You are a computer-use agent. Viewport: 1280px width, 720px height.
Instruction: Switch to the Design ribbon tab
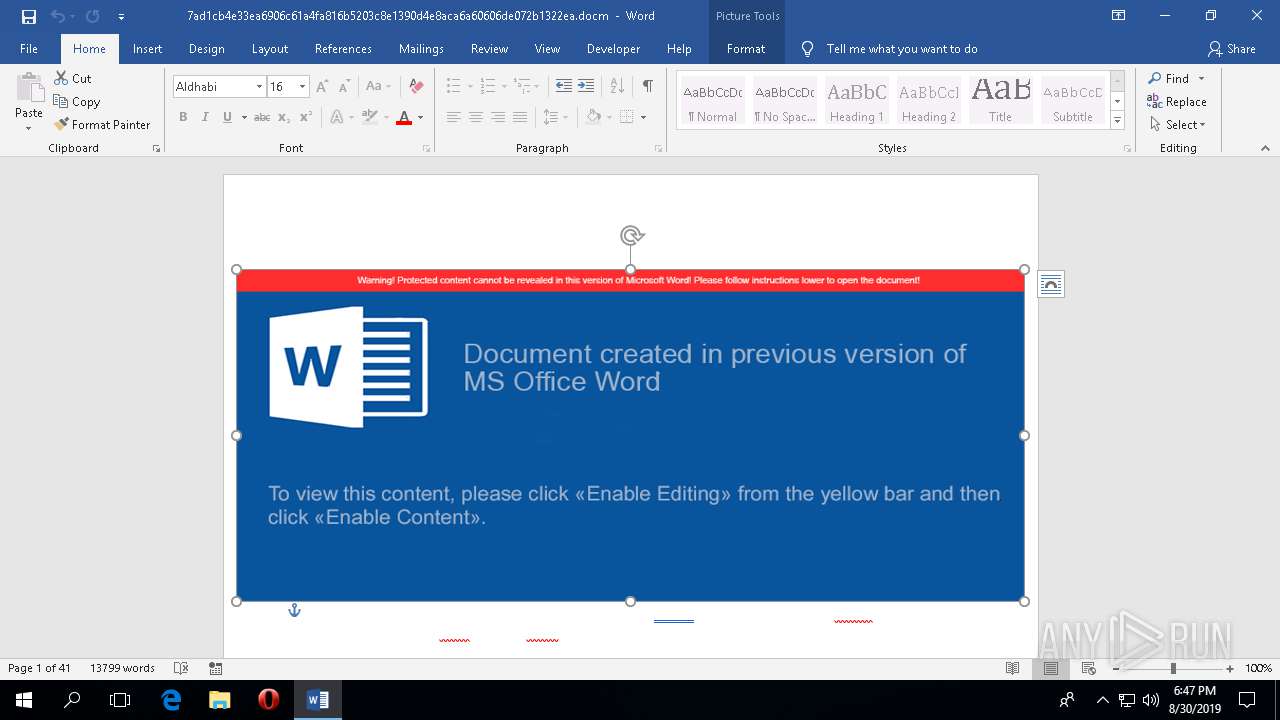click(206, 48)
